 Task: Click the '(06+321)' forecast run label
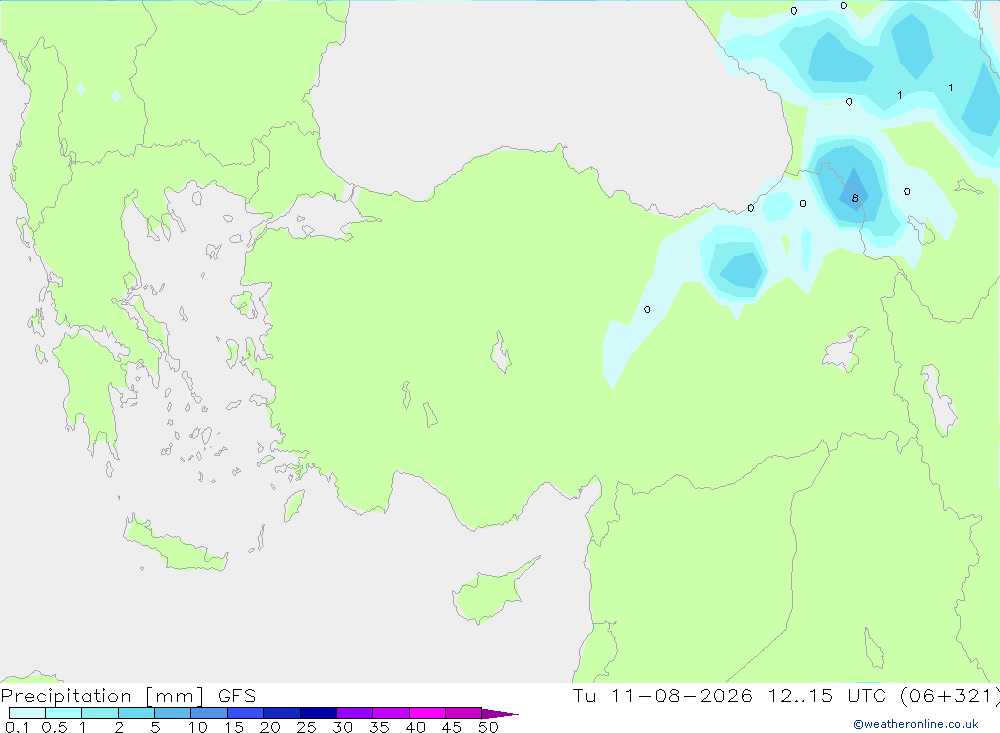coord(949,696)
